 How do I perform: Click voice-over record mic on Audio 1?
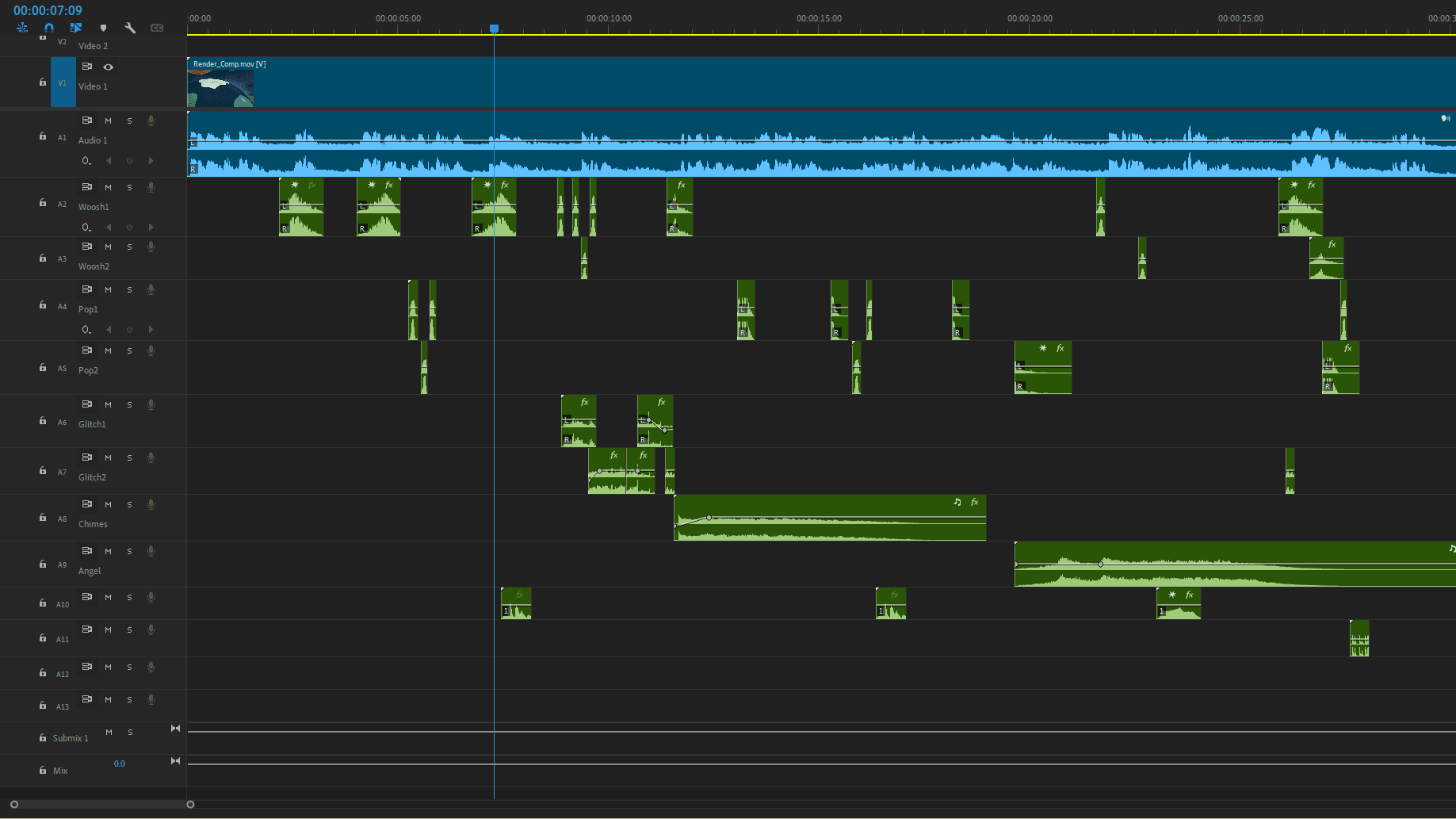[151, 121]
